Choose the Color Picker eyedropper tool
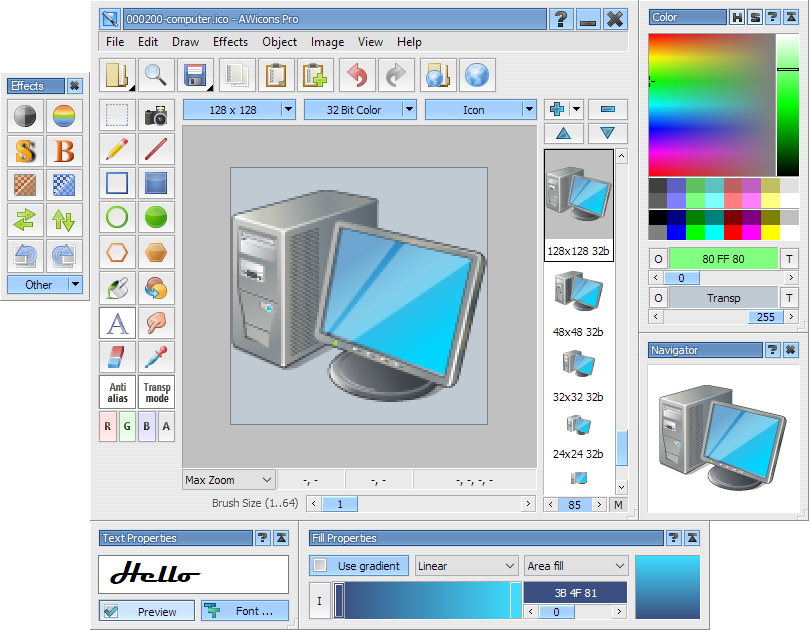 156,357
